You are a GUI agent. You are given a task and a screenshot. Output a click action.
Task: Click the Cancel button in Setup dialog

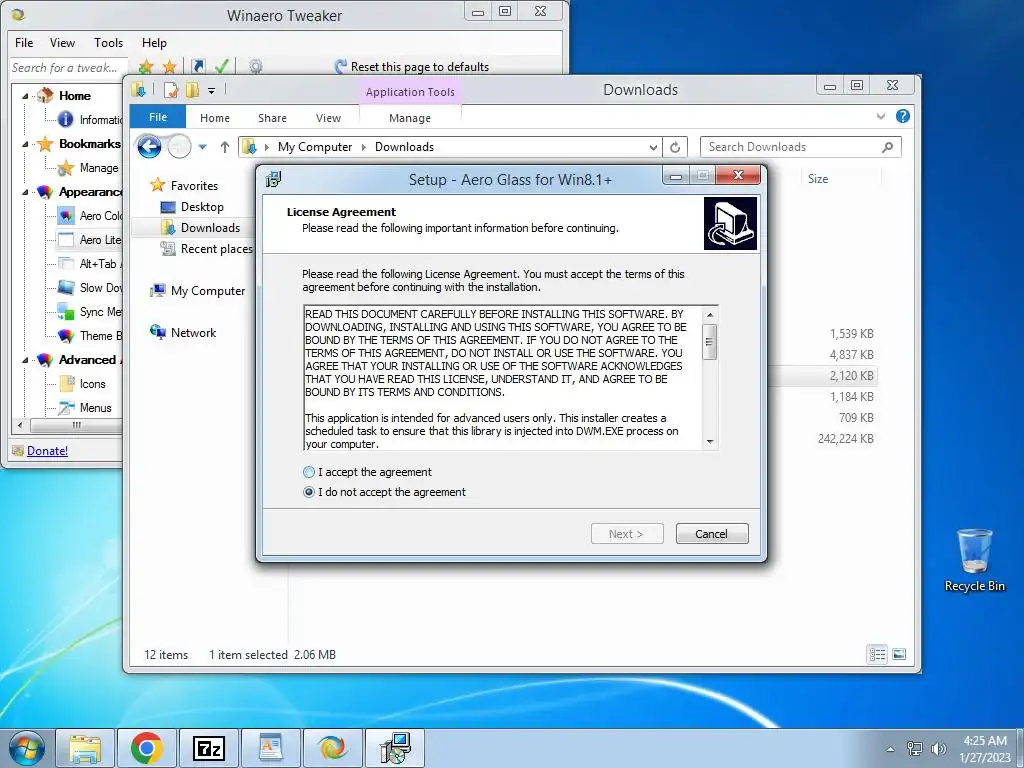(x=712, y=534)
